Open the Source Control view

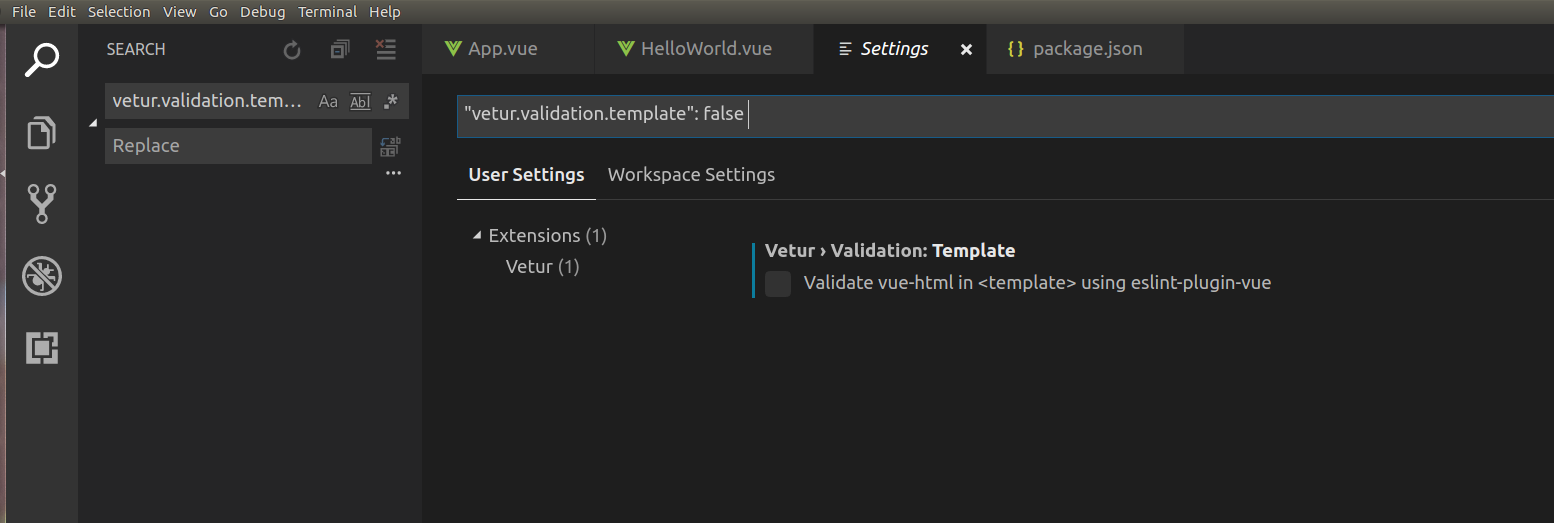click(x=41, y=204)
